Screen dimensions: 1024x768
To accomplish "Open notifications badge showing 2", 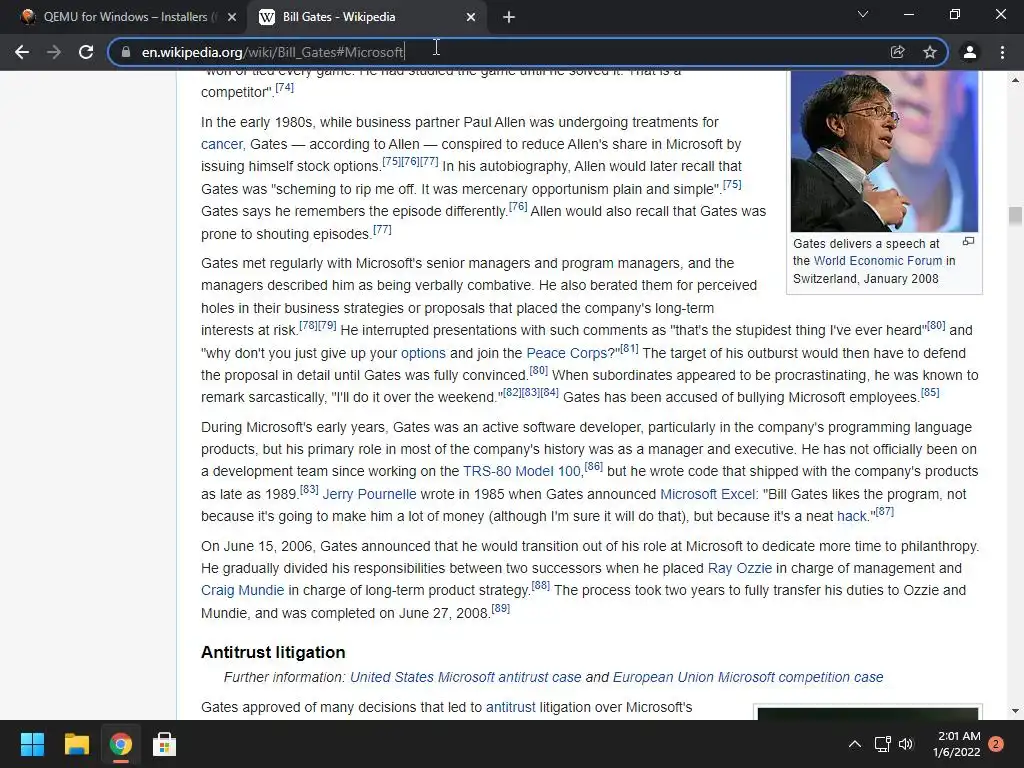I will 996,744.
